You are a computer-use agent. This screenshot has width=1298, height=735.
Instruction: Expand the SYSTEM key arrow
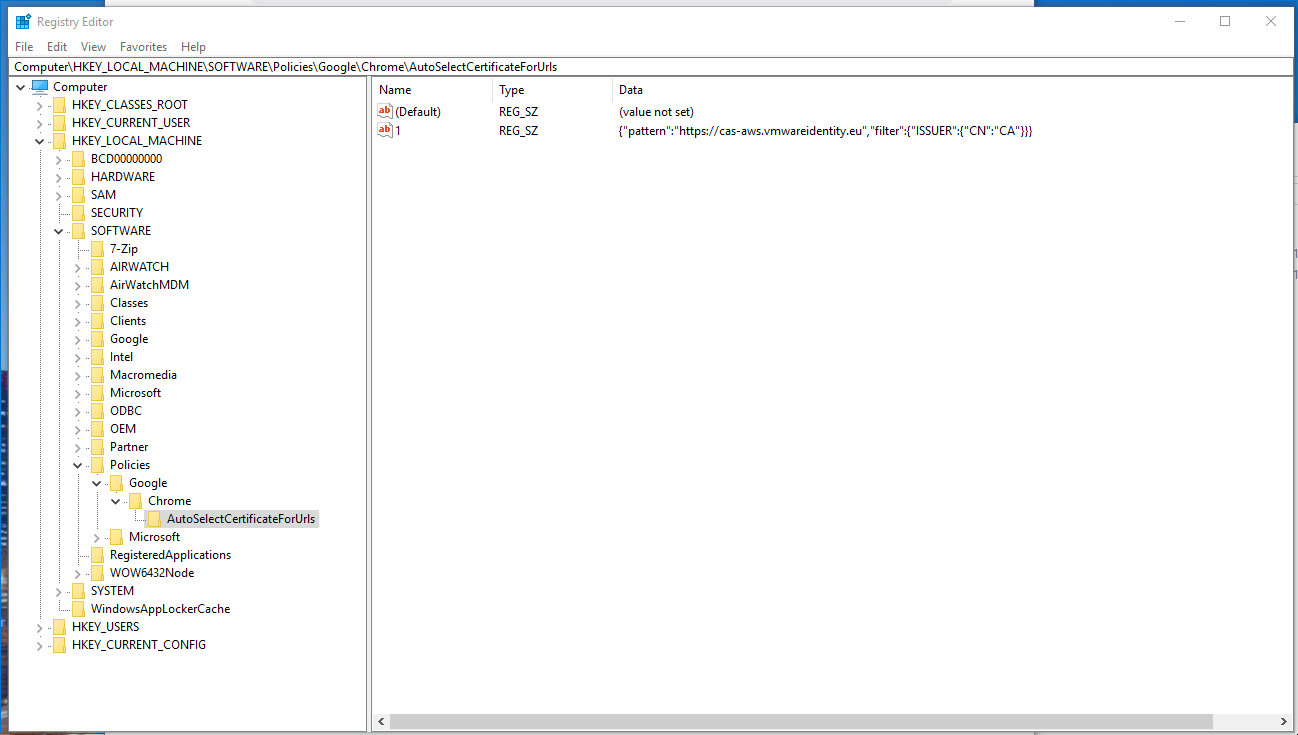[58, 591]
